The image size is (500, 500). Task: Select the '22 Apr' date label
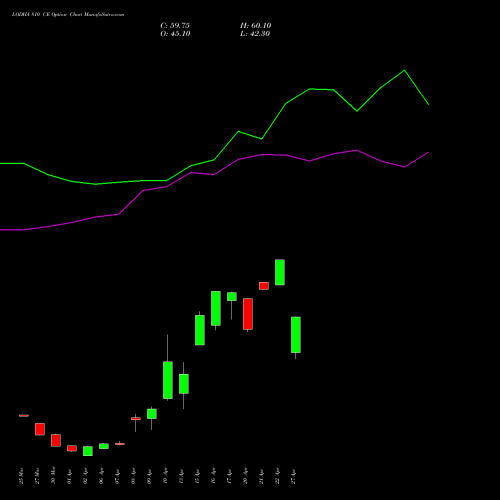(x=277, y=476)
